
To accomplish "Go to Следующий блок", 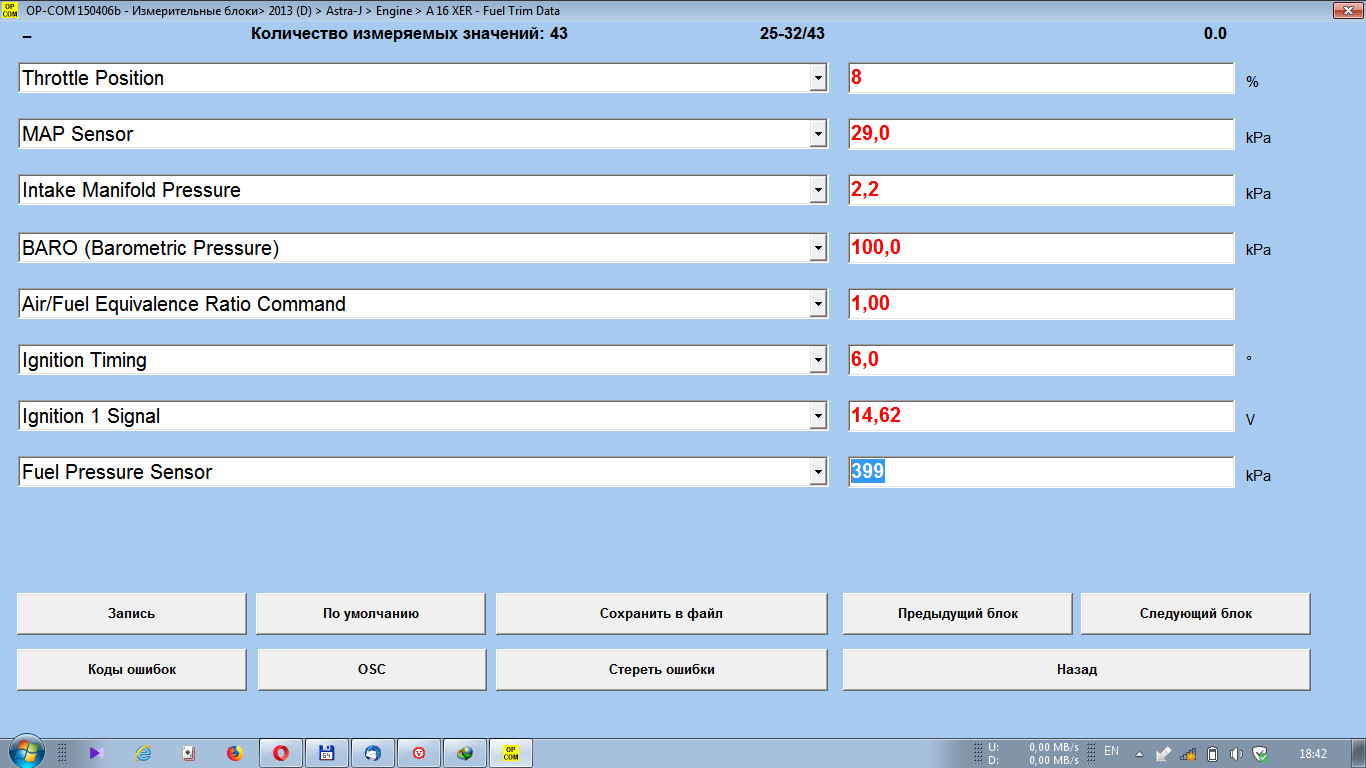I will (x=1196, y=613).
